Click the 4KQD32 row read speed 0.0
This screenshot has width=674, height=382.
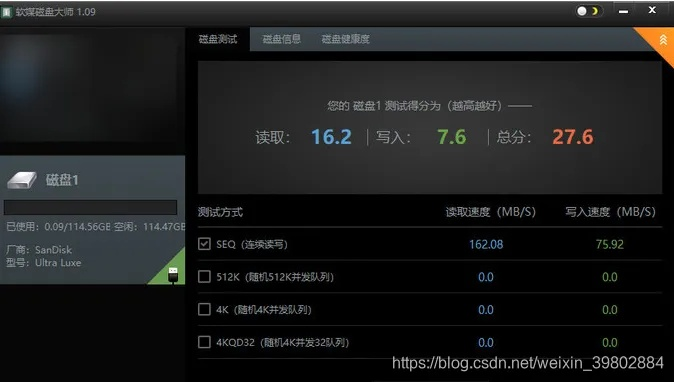pyautogui.click(x=486, y=342)
